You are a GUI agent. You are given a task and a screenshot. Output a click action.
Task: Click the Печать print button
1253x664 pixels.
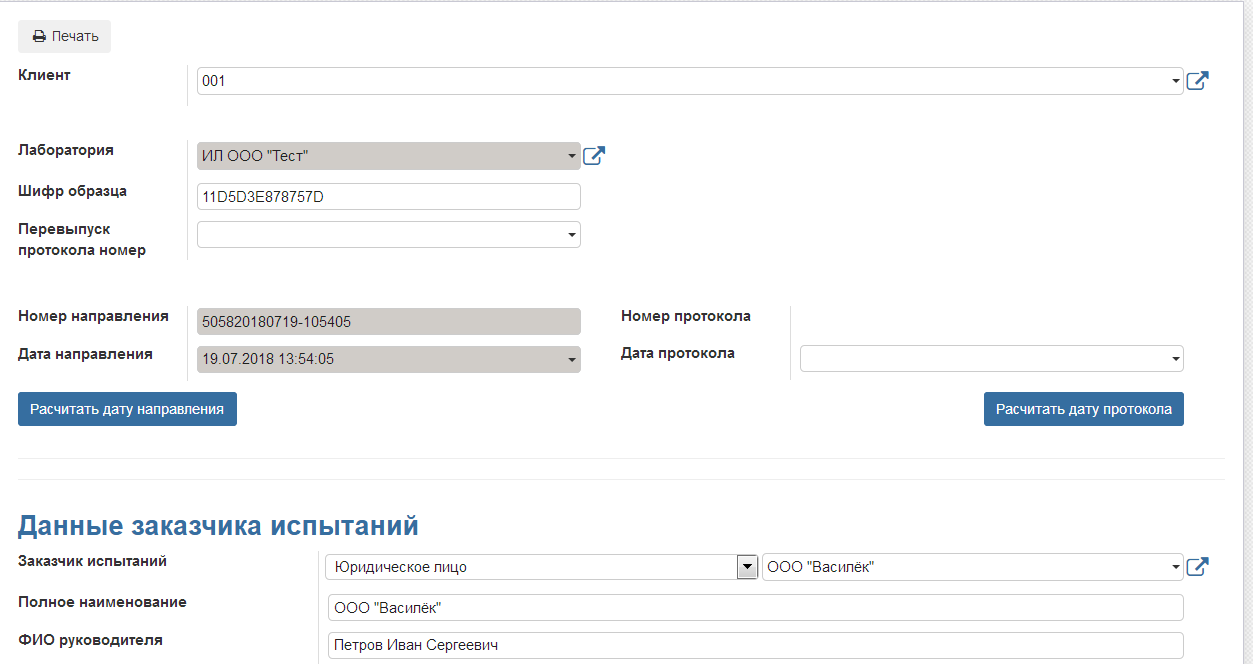65,37
